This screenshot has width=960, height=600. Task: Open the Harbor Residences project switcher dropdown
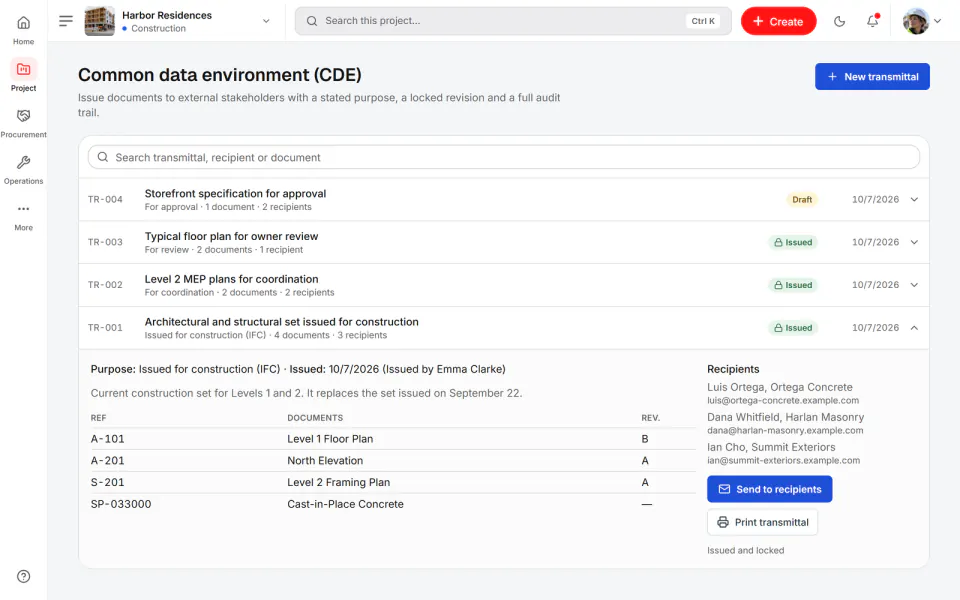click(x=266, y=21)
